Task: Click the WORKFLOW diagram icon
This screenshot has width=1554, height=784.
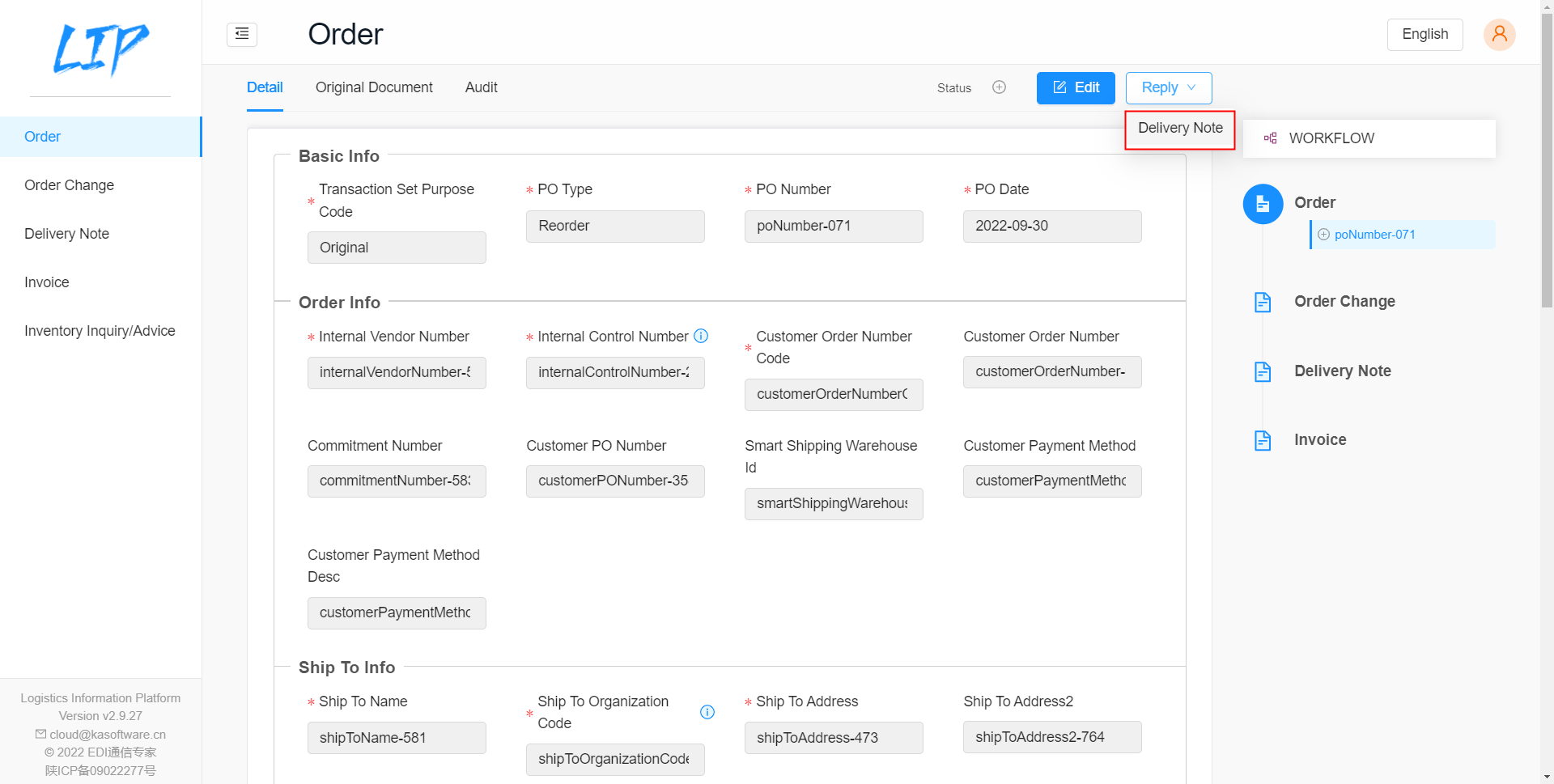Action: (1271, 138)
